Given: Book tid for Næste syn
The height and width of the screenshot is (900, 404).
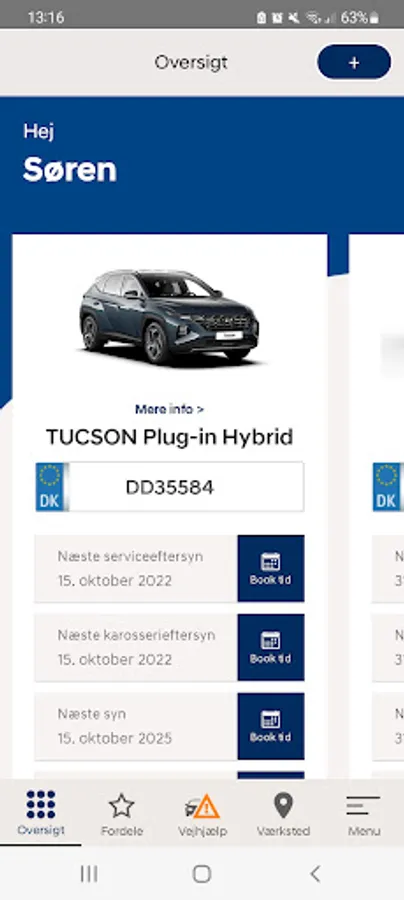Looking at the screenshot, I should pyautogui.click(x=271, y=726).
